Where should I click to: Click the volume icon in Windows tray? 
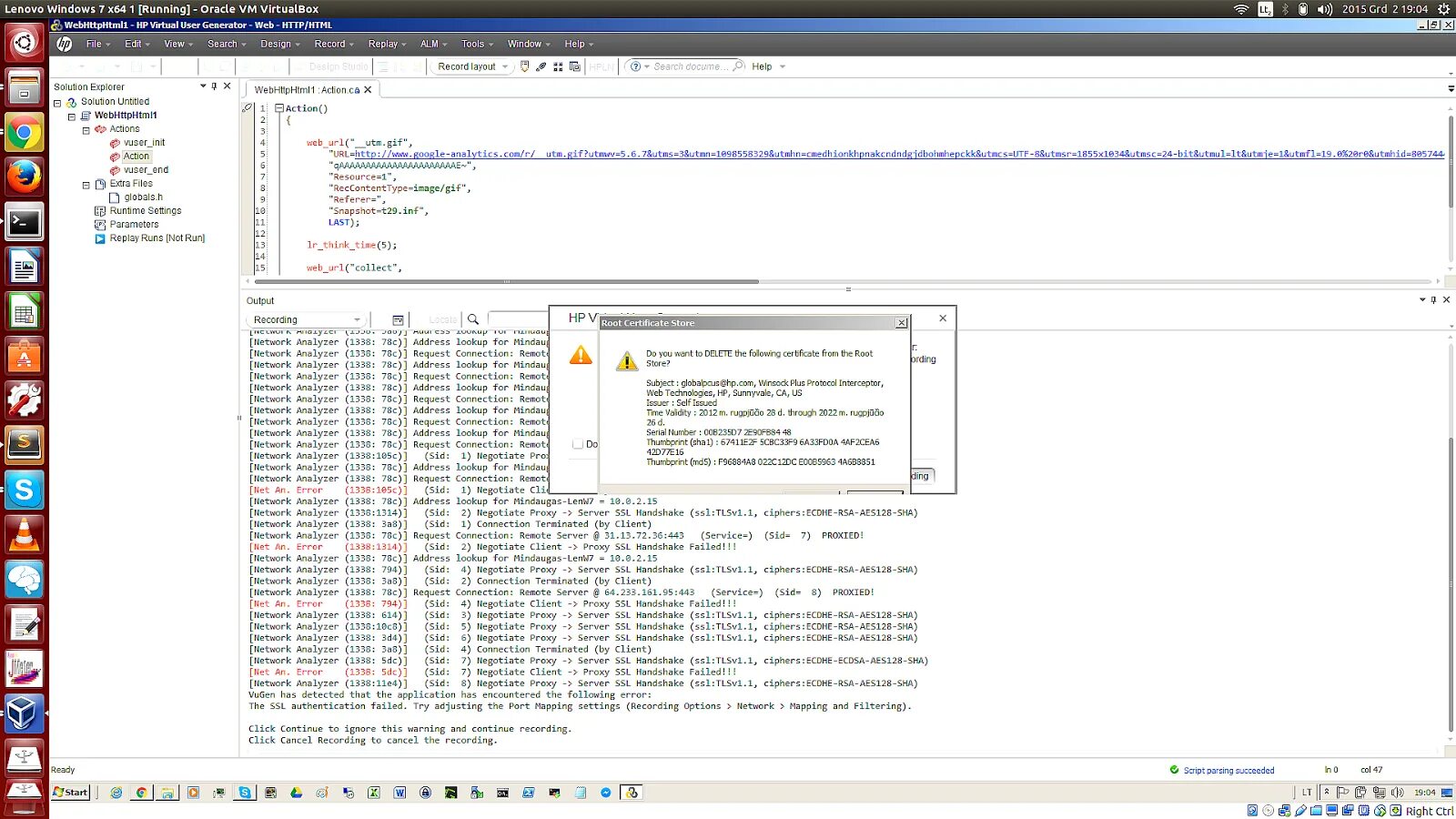click(1397, 793)
